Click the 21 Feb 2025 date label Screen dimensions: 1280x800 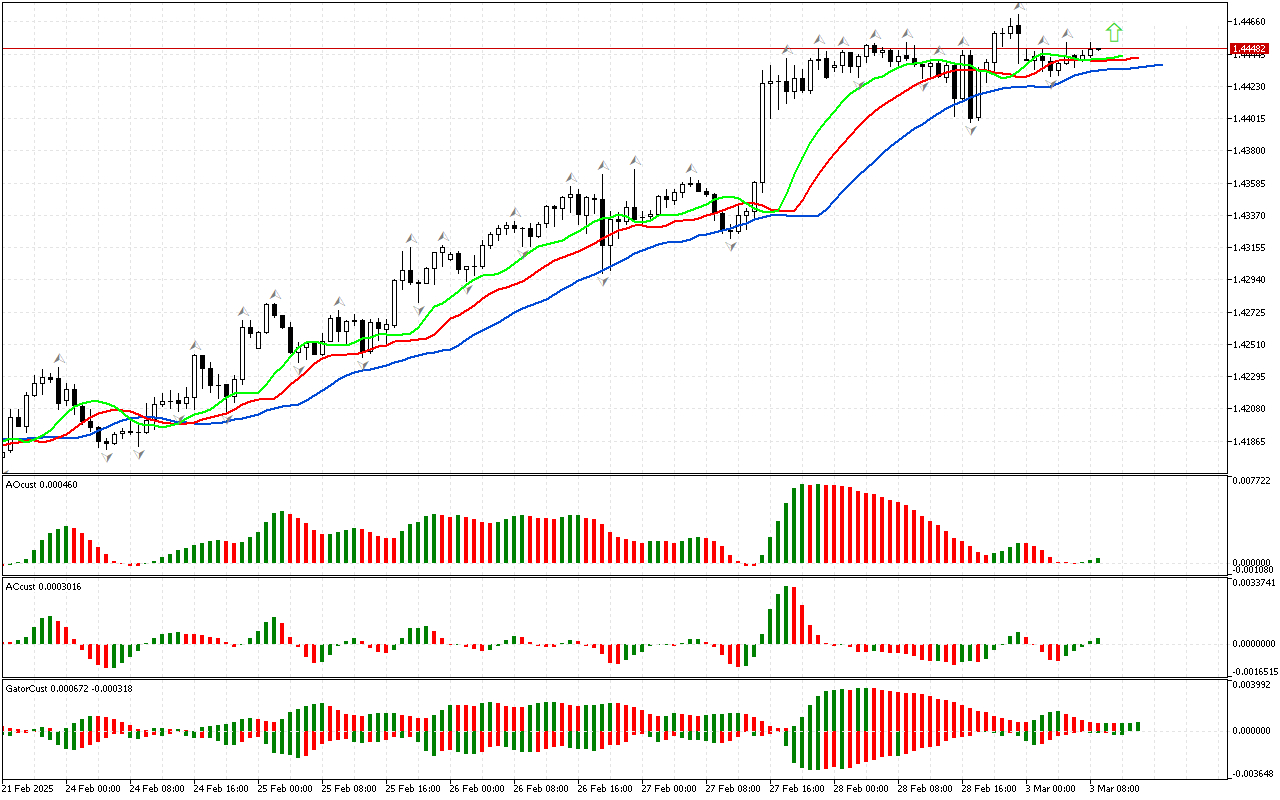coord(30,789)
